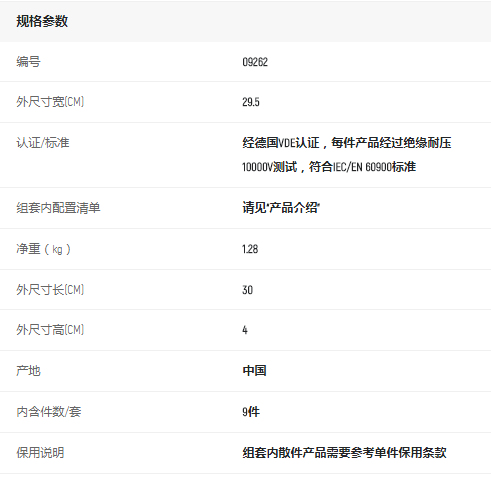Select the 外尺寸宽(CM) row label
Image resolution: width=491 pixels, height=495 pixels.
[x=50, y=102]
